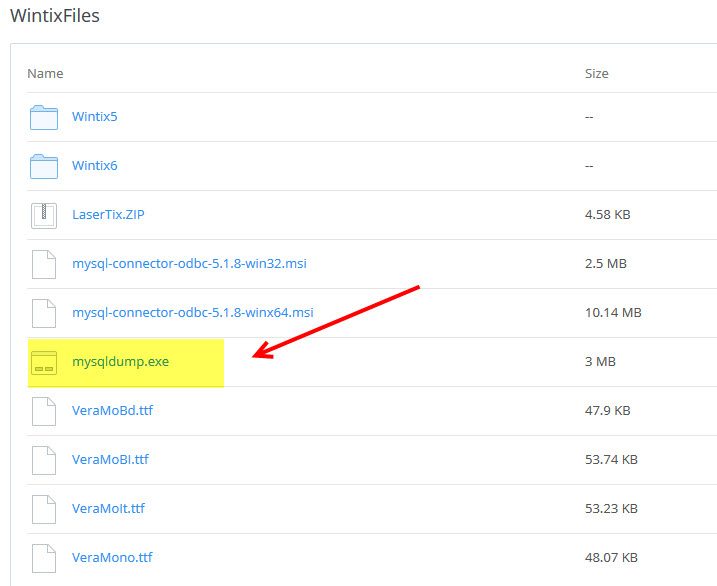Select the mysql-connector win32.msi file icon

(x=44, y=264)
